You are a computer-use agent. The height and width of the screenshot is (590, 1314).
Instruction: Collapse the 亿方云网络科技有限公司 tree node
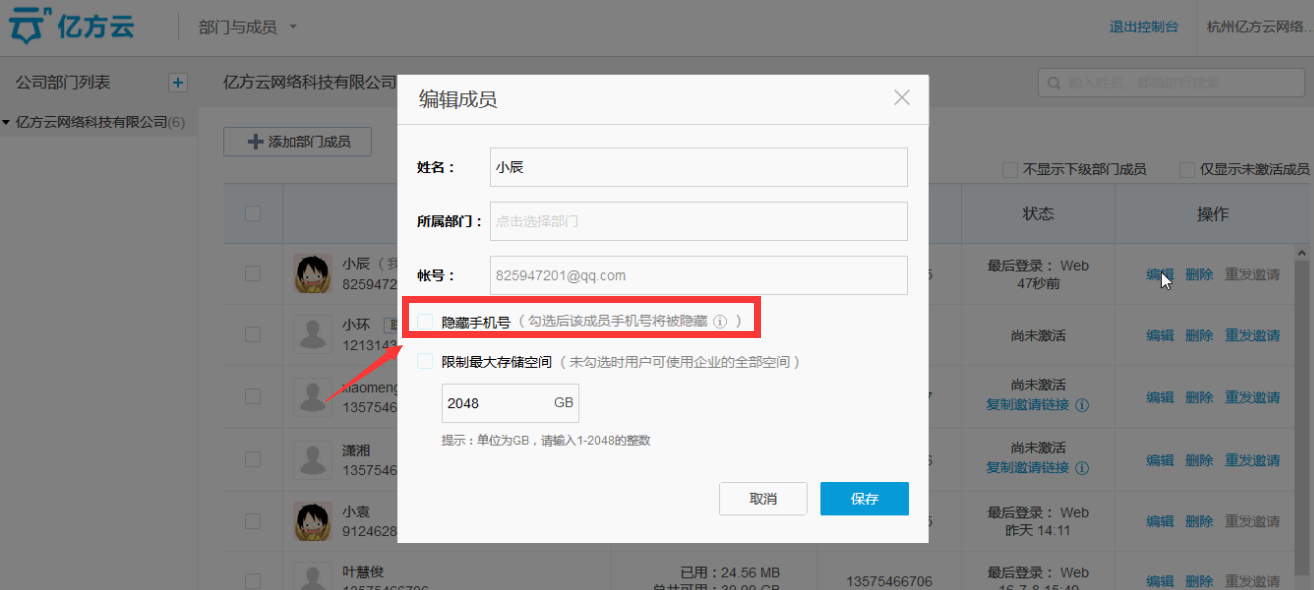click(x=6, y=122)
